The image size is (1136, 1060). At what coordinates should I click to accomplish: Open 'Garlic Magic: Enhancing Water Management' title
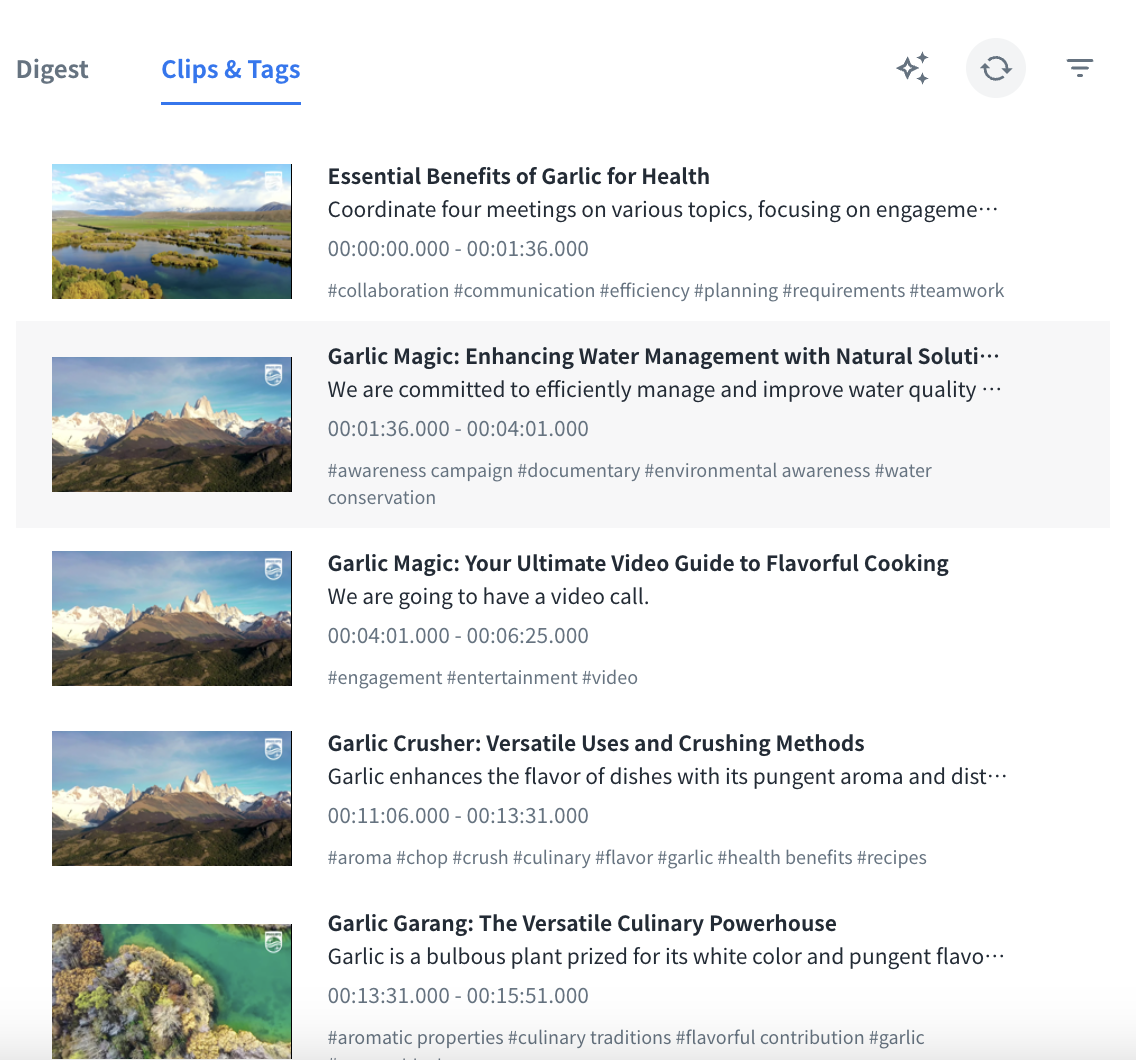(663, 356)
